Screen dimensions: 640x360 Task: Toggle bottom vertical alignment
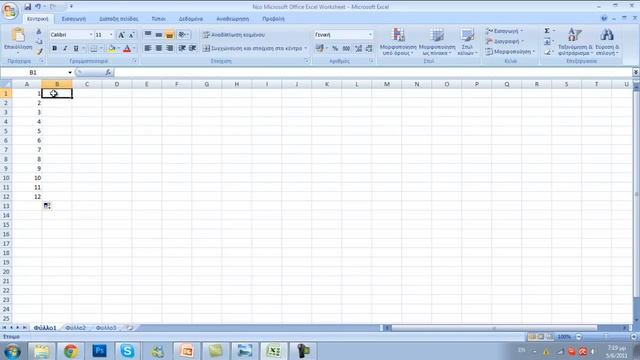(x=169, y=35)
